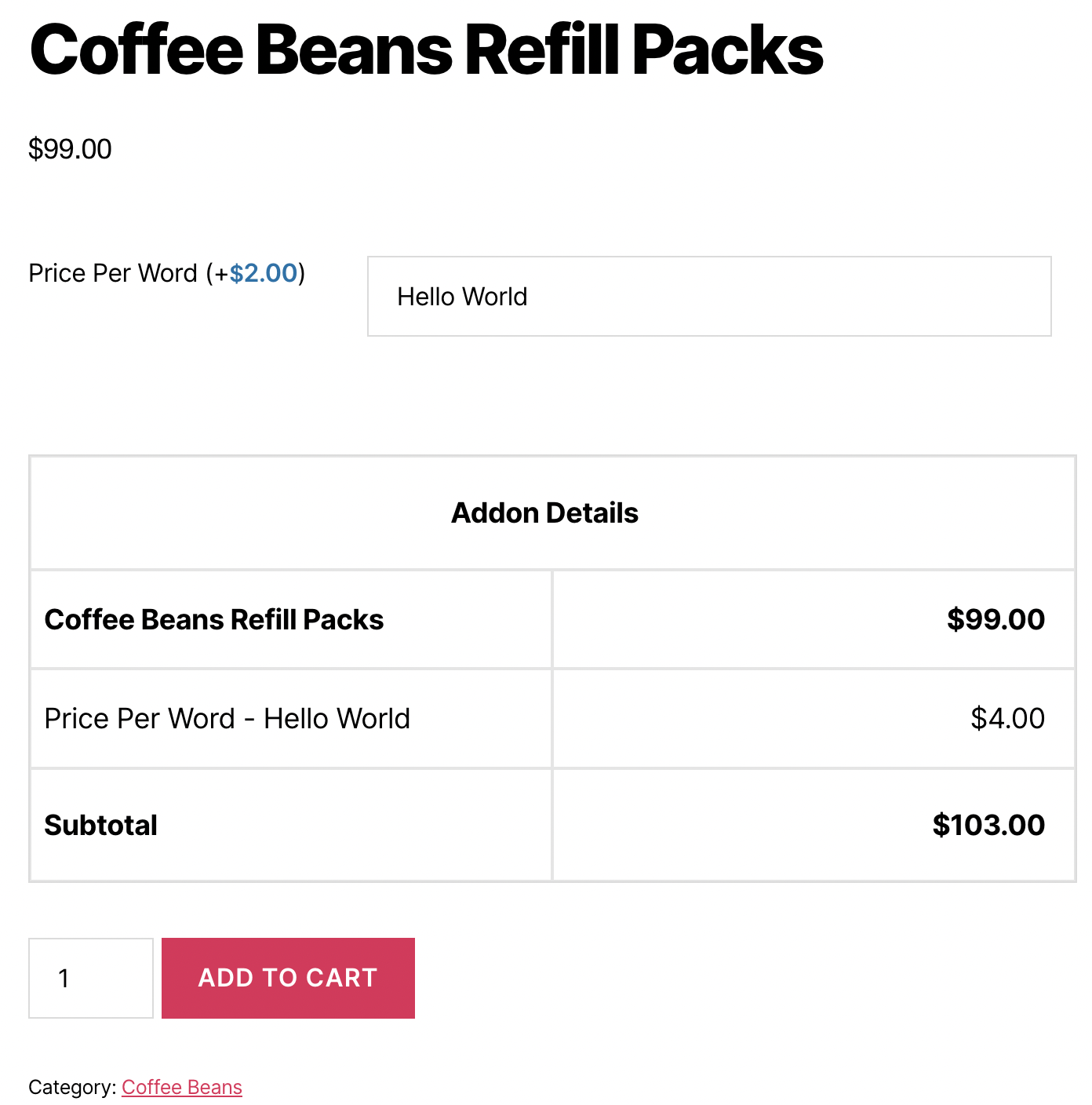This screenshot has width=1092, height=1105.
Task: Select the Coffee Beans Refill Packs table cell
Action: (x=213, y=619)
